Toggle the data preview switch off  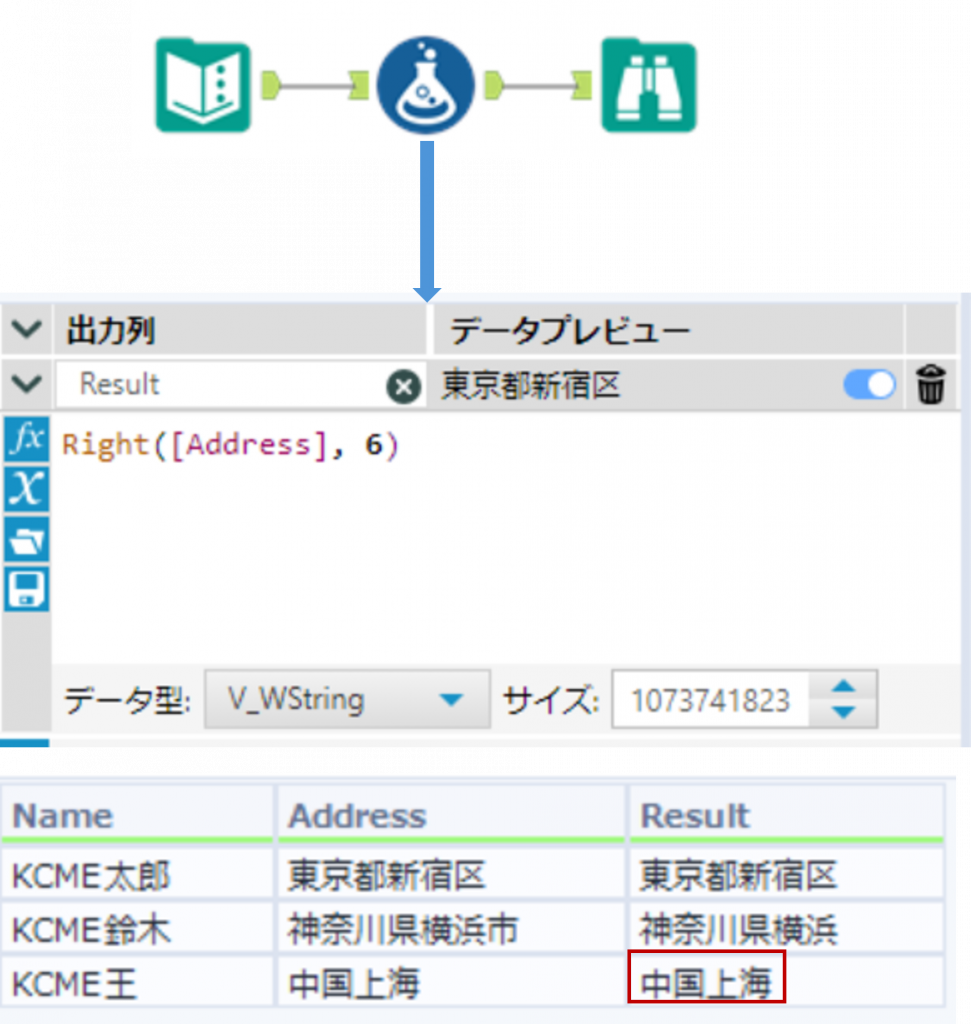(x=869, y=385)
